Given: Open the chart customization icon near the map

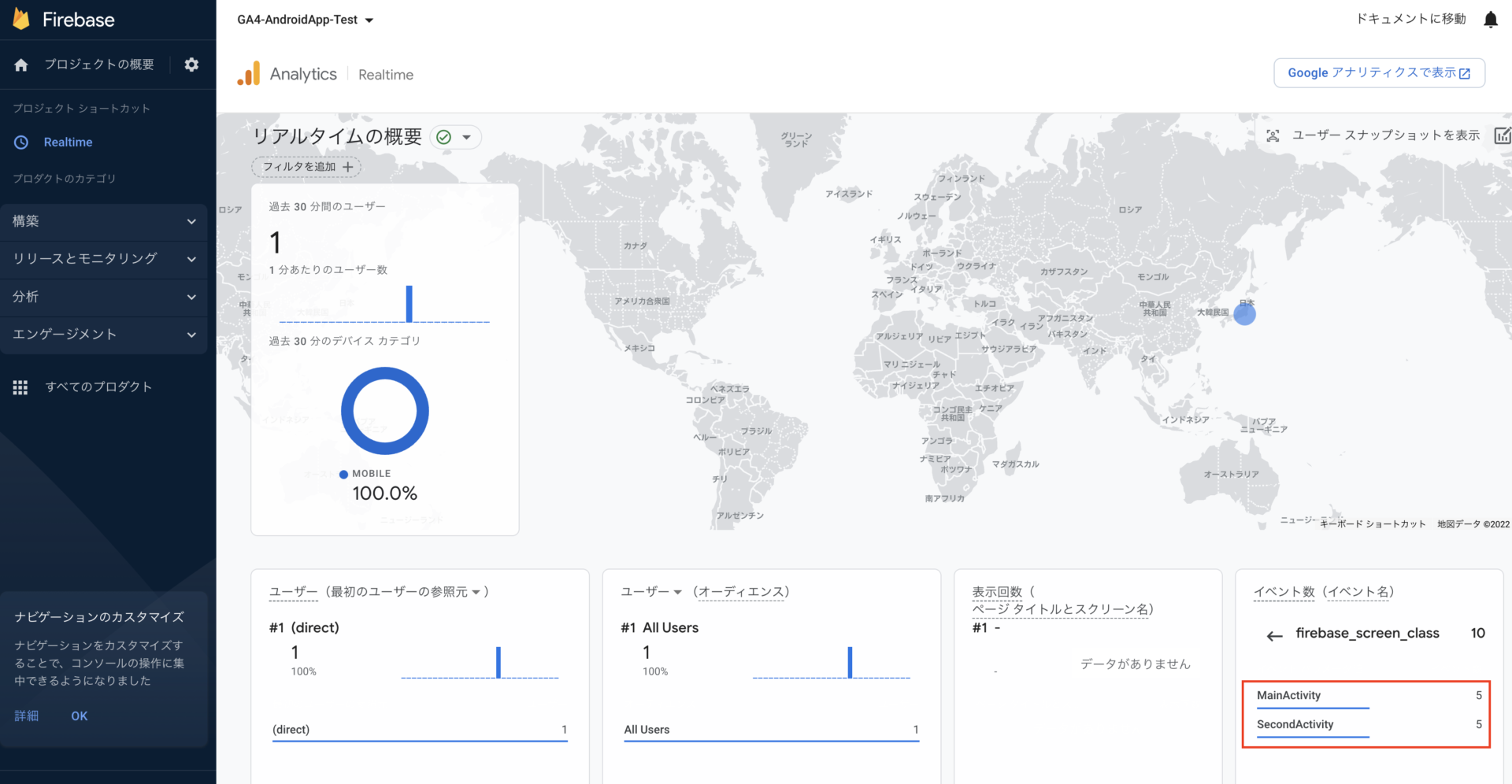Looking at the screenshot, I should click(1503, 135).
